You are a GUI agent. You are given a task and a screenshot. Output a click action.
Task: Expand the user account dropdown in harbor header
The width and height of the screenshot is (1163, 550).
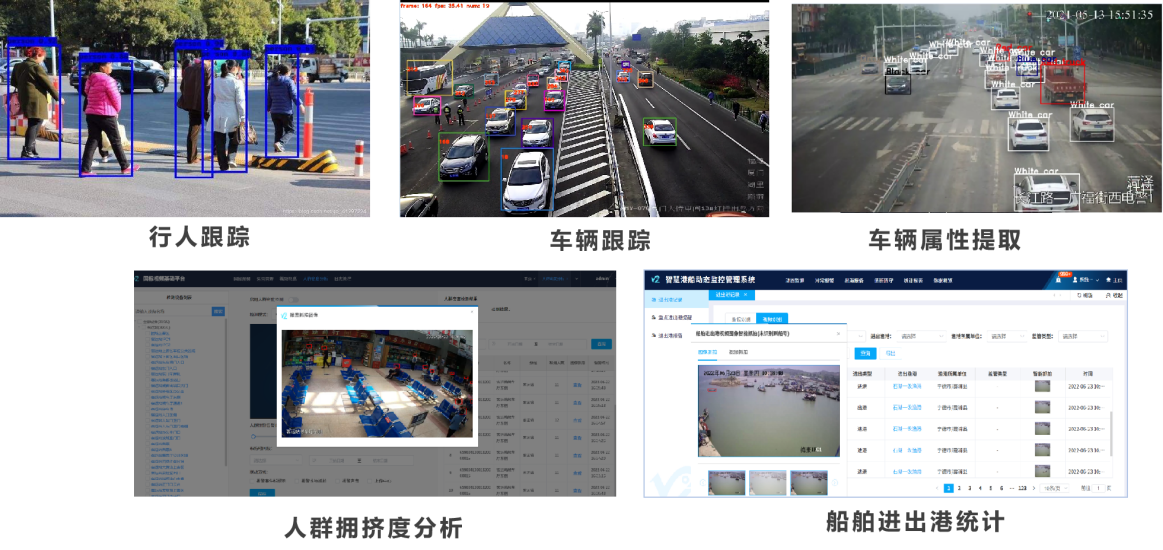click(x=1084, y=279)
